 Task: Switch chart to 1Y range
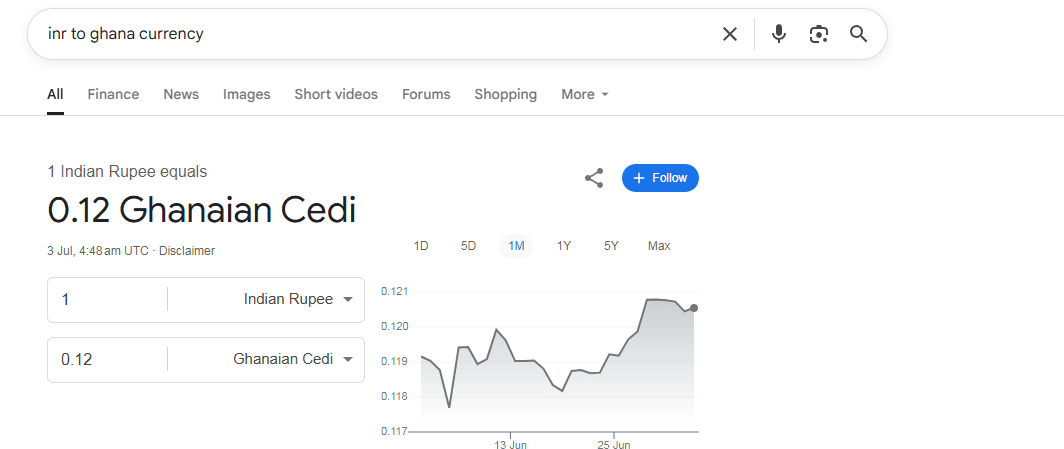point(564,246)
